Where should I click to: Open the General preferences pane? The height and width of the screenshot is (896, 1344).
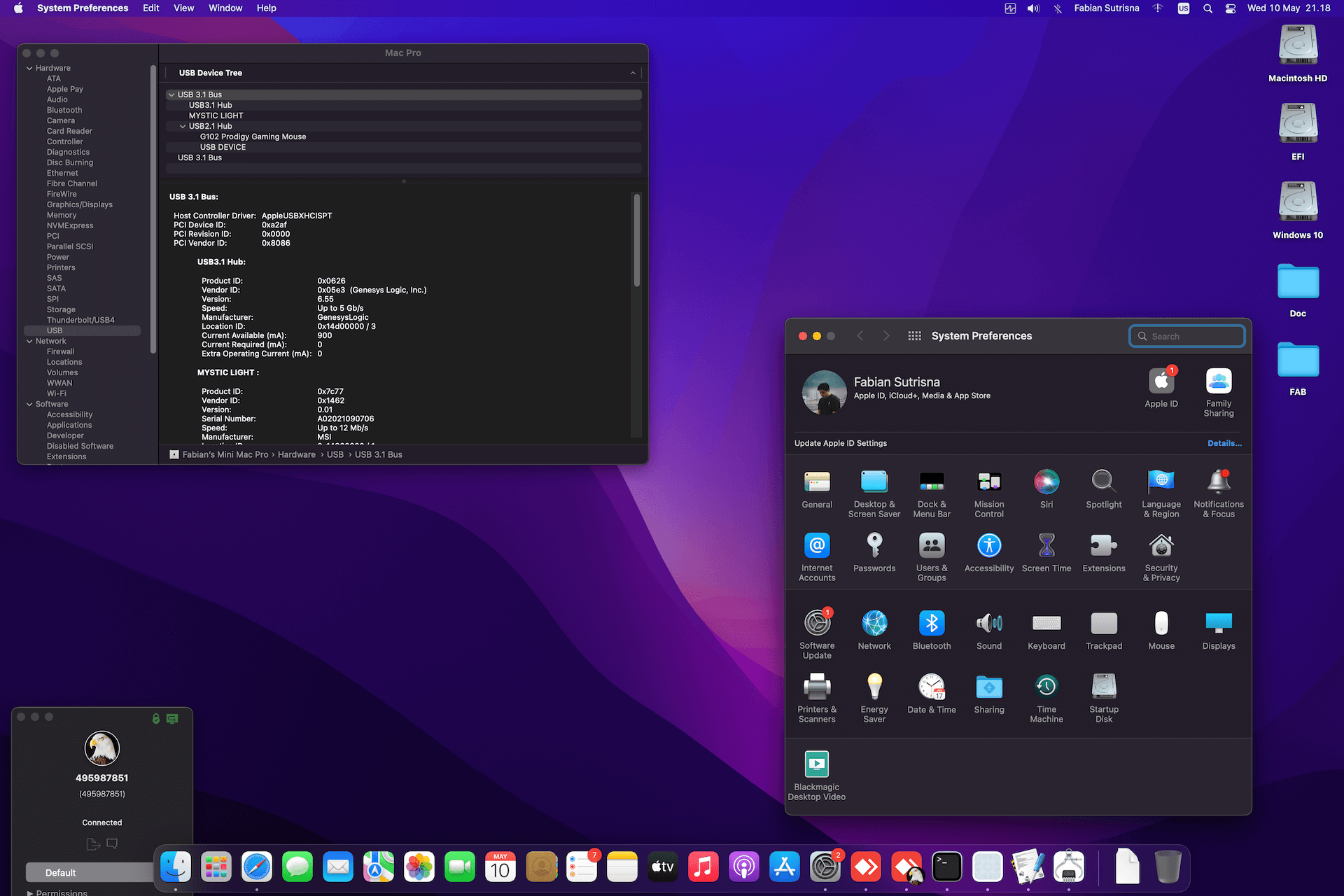point(817,489)
